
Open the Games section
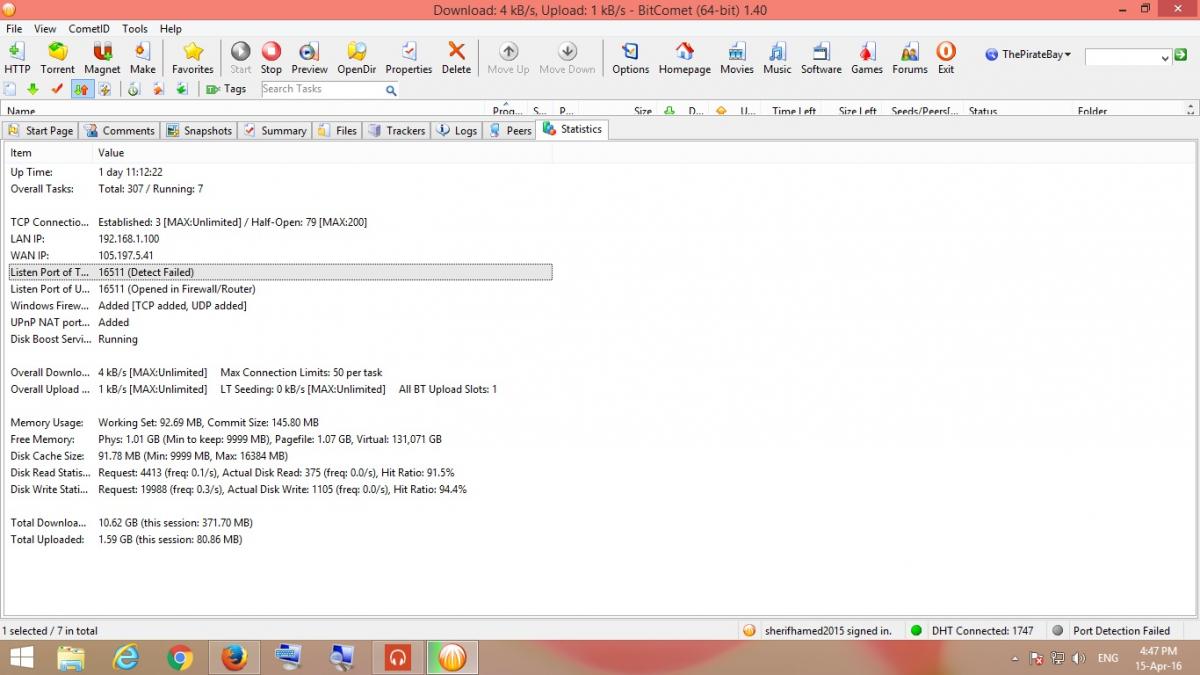(867, 58)
